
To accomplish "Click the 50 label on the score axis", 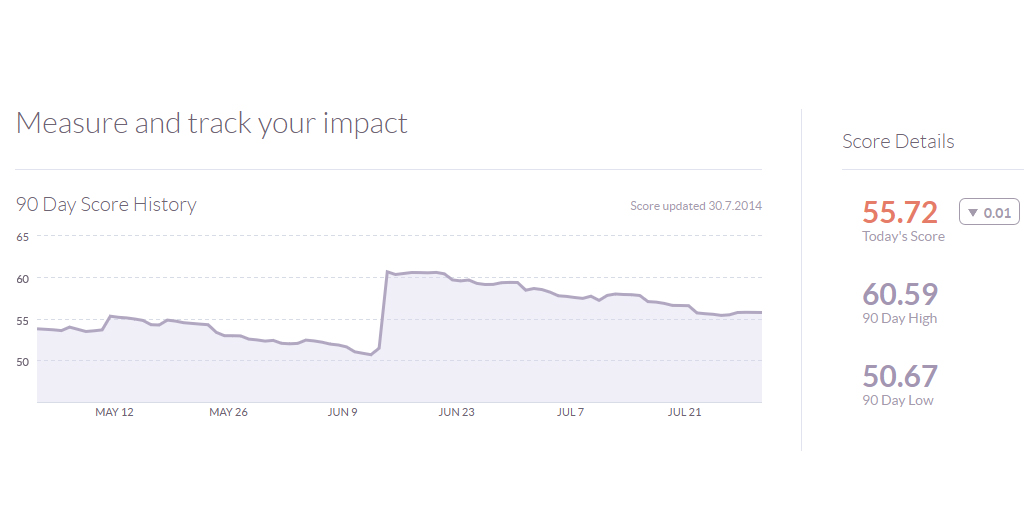I will [22, 361].
